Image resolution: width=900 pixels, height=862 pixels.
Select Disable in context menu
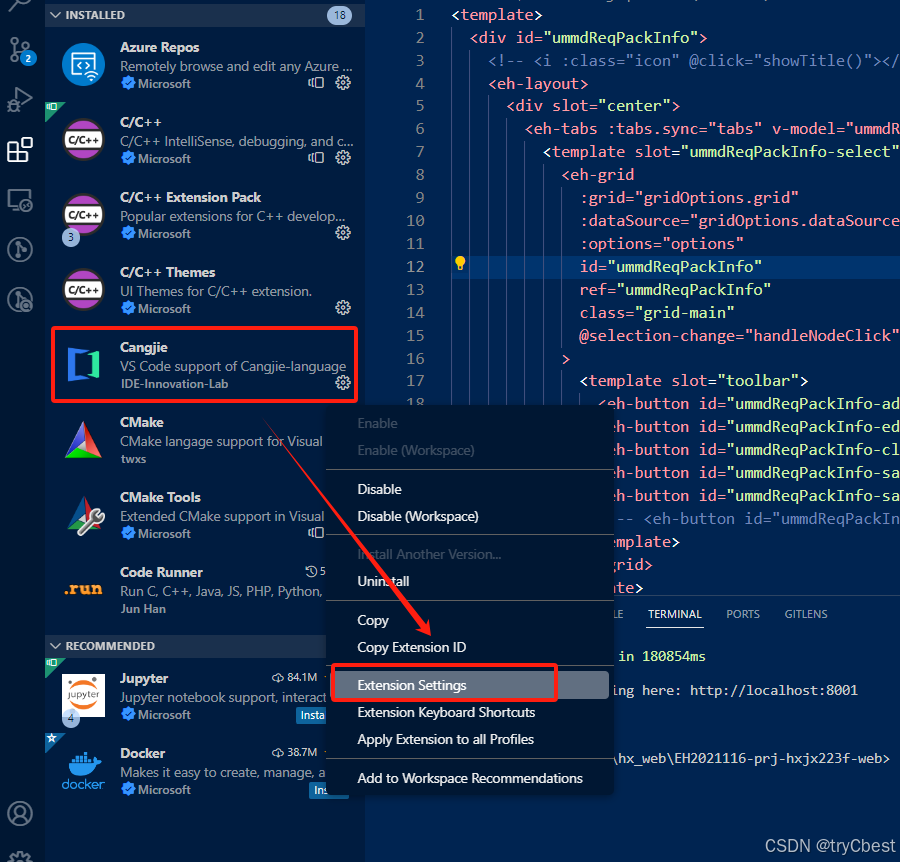coord(379,490)
